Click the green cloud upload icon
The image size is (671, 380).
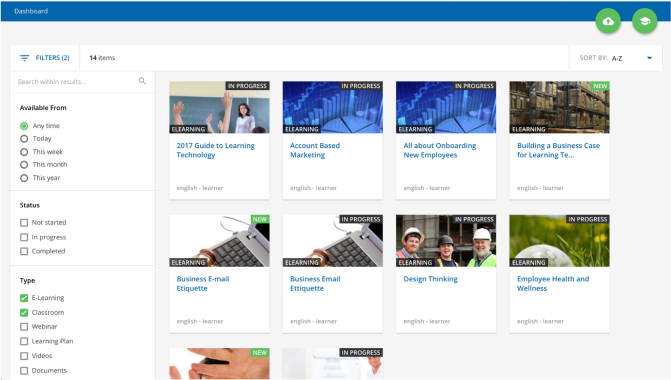click(x=608, y=21)
